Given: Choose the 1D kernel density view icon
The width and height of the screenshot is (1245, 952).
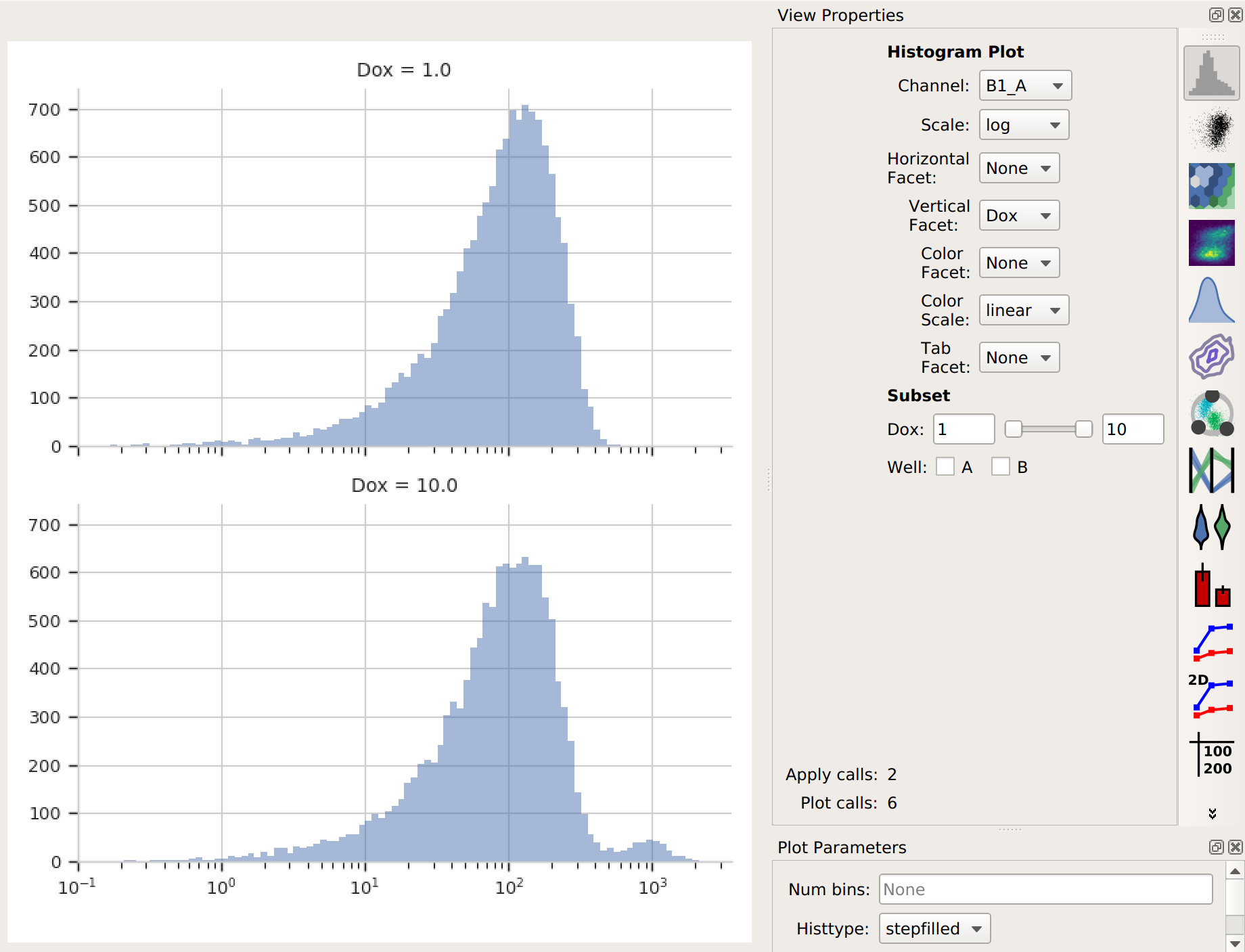Looking at the screenshot, I should (1211, 300).
